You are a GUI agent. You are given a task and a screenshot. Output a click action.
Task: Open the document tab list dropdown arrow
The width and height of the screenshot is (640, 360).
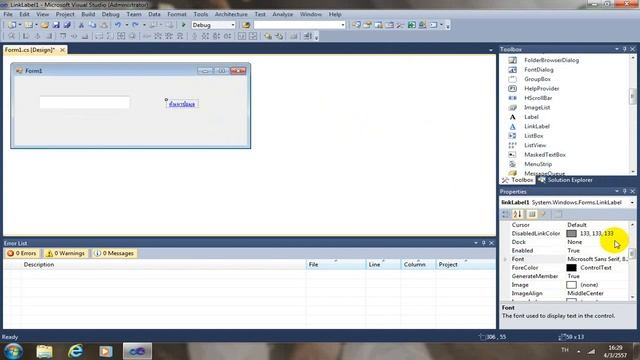(x=491, y=50)
